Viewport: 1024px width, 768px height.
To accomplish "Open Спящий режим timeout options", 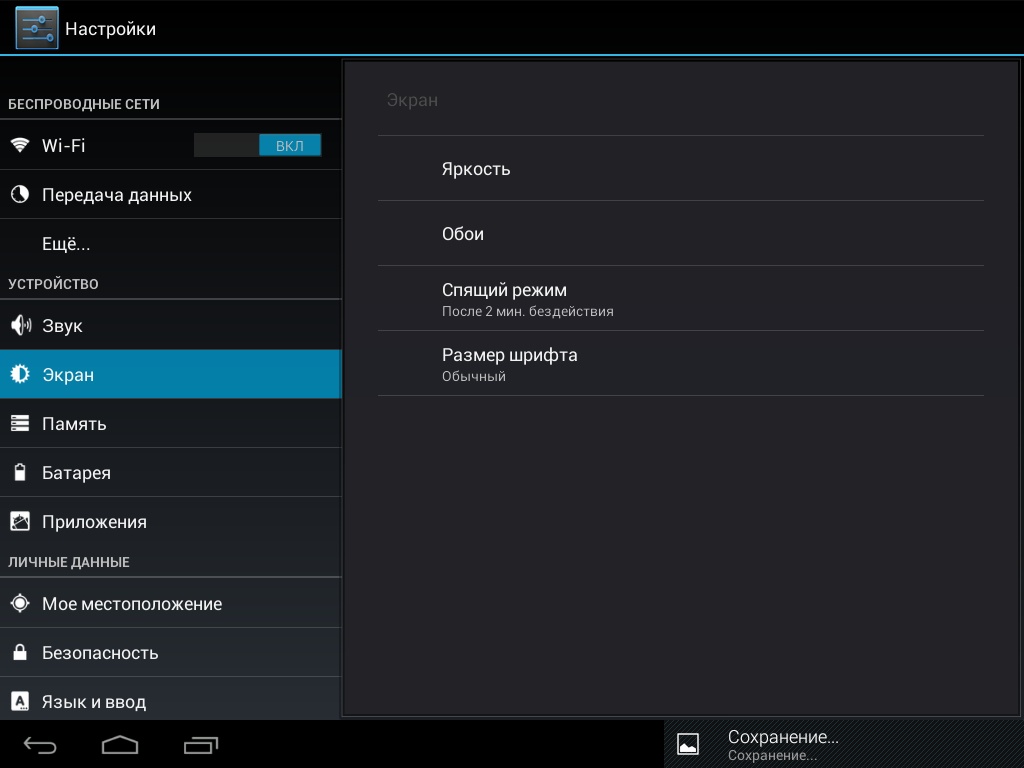I will pos(680,298).
